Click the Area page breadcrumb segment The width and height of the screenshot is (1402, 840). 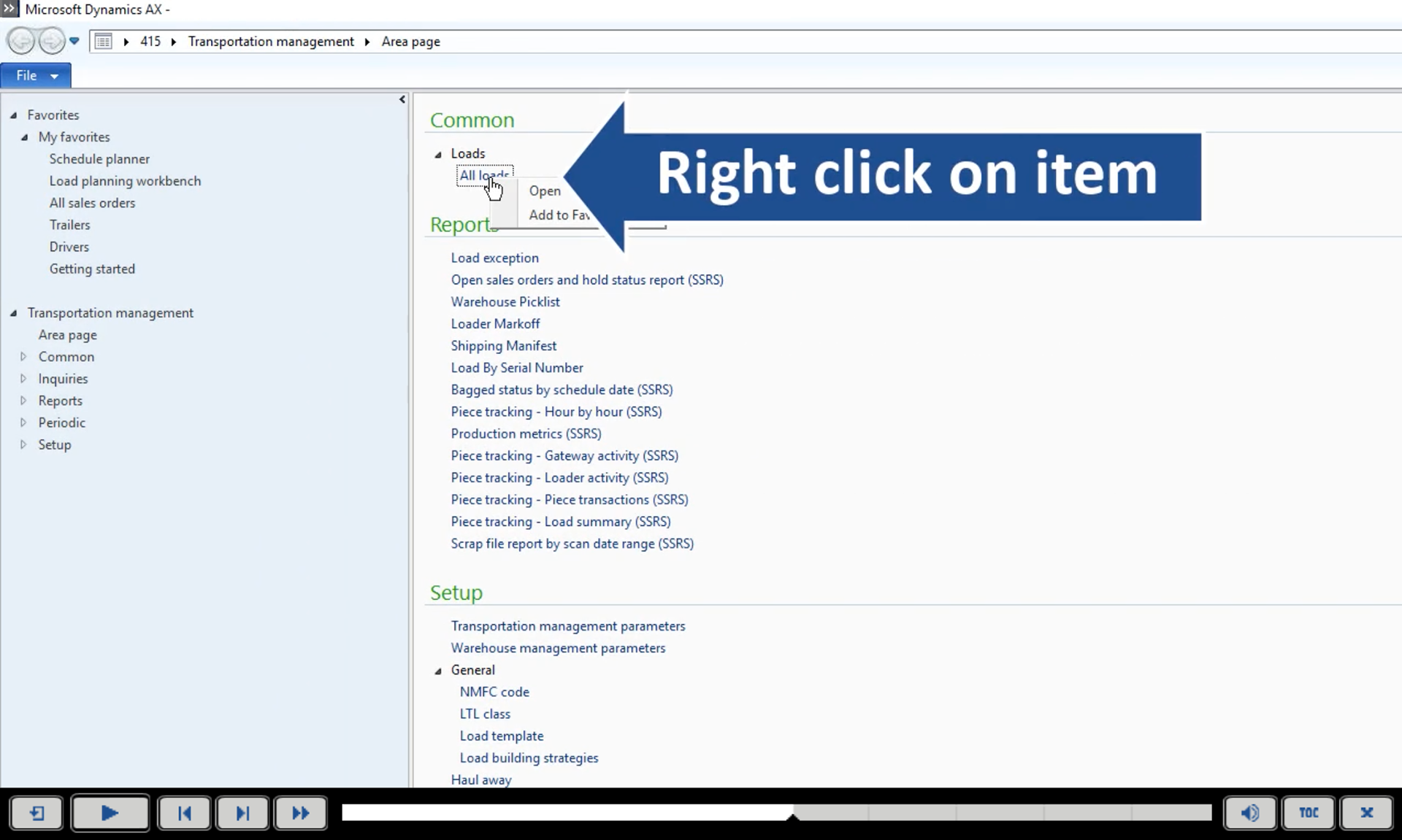410,42
